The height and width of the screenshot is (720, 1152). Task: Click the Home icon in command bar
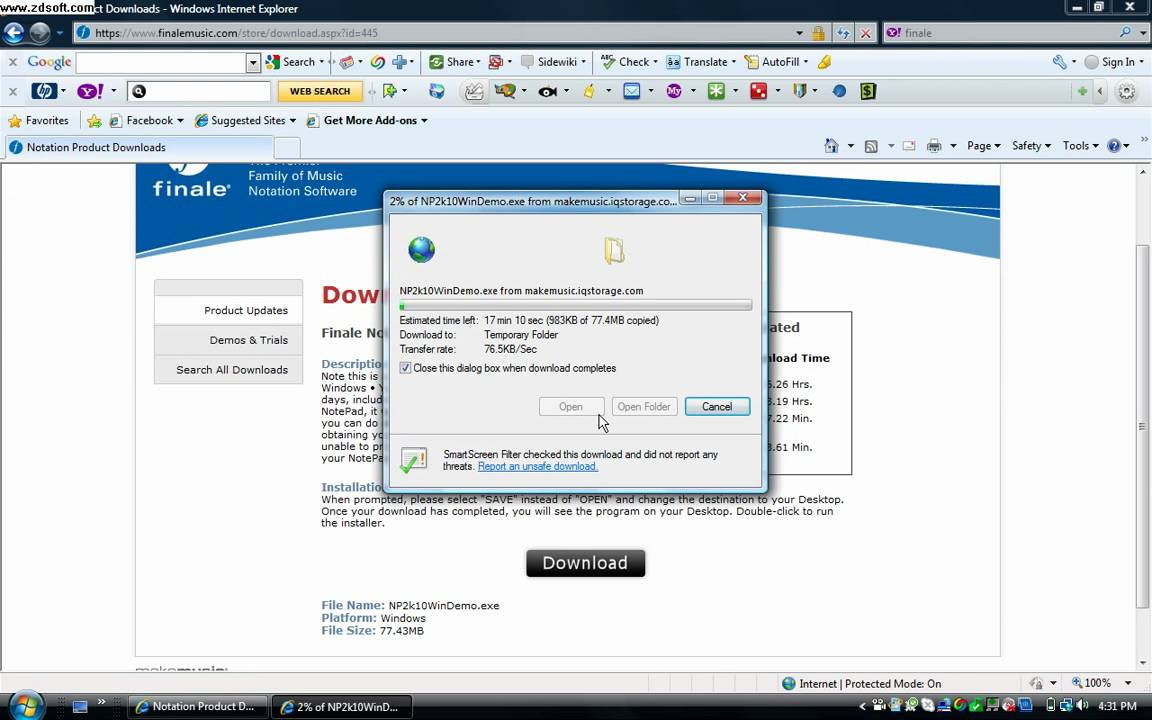point(831,145)
